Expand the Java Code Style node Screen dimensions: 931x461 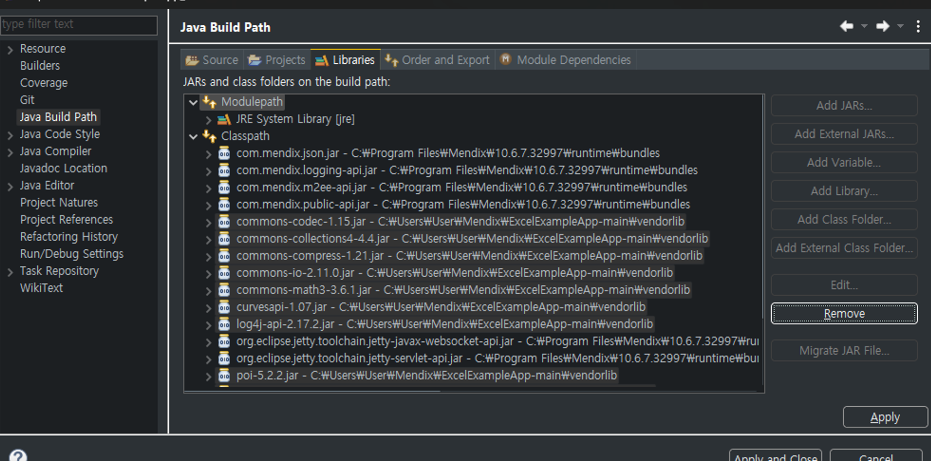(10, 135)
